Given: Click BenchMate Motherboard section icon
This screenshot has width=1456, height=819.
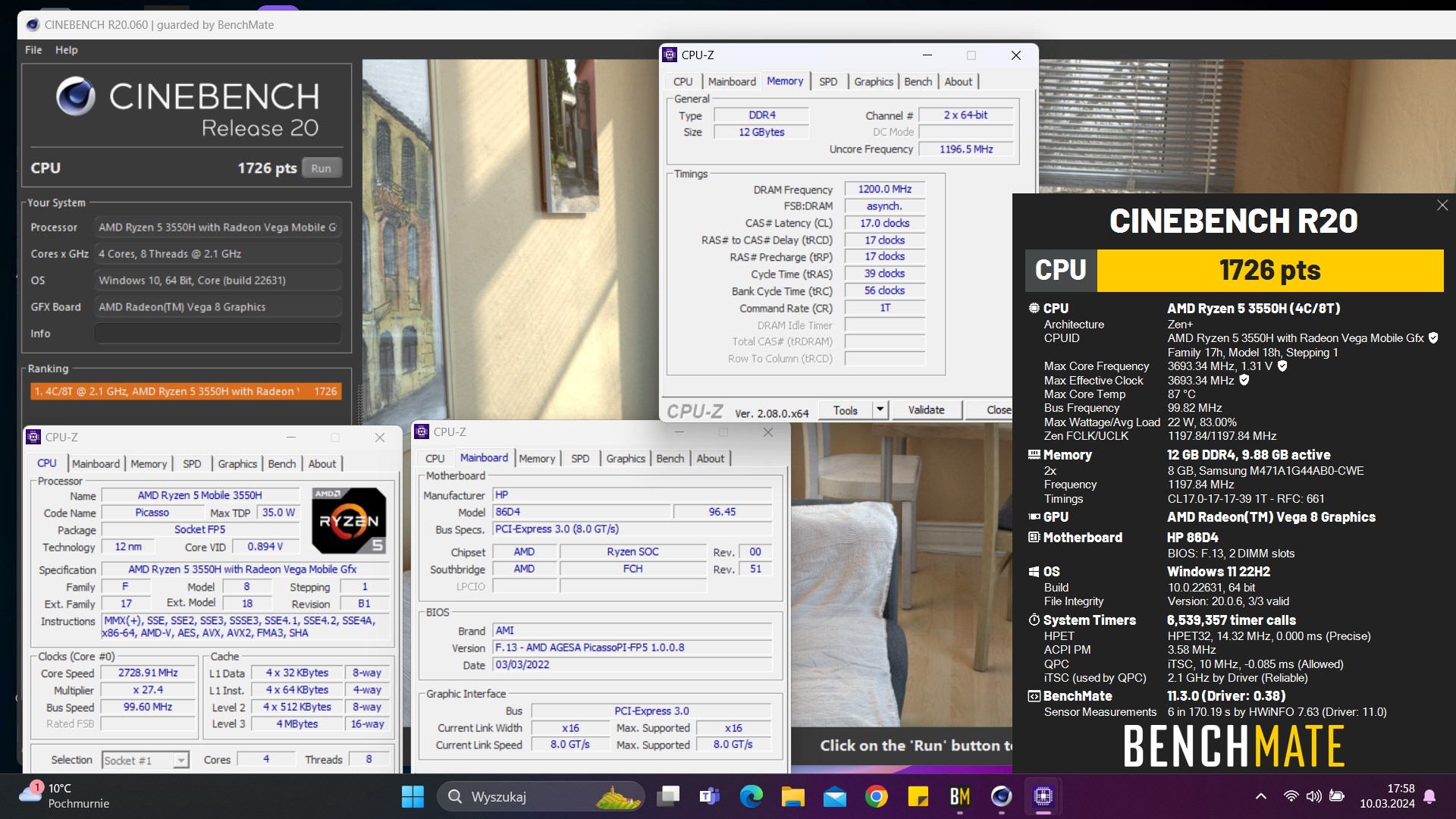Looking at the screenshot, I should click(1034, 538).
